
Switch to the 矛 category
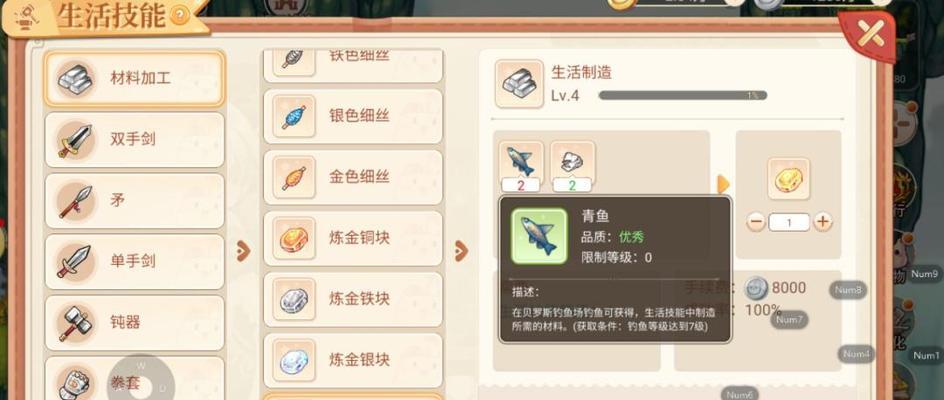pyautogui.click(x=135, y=201)
